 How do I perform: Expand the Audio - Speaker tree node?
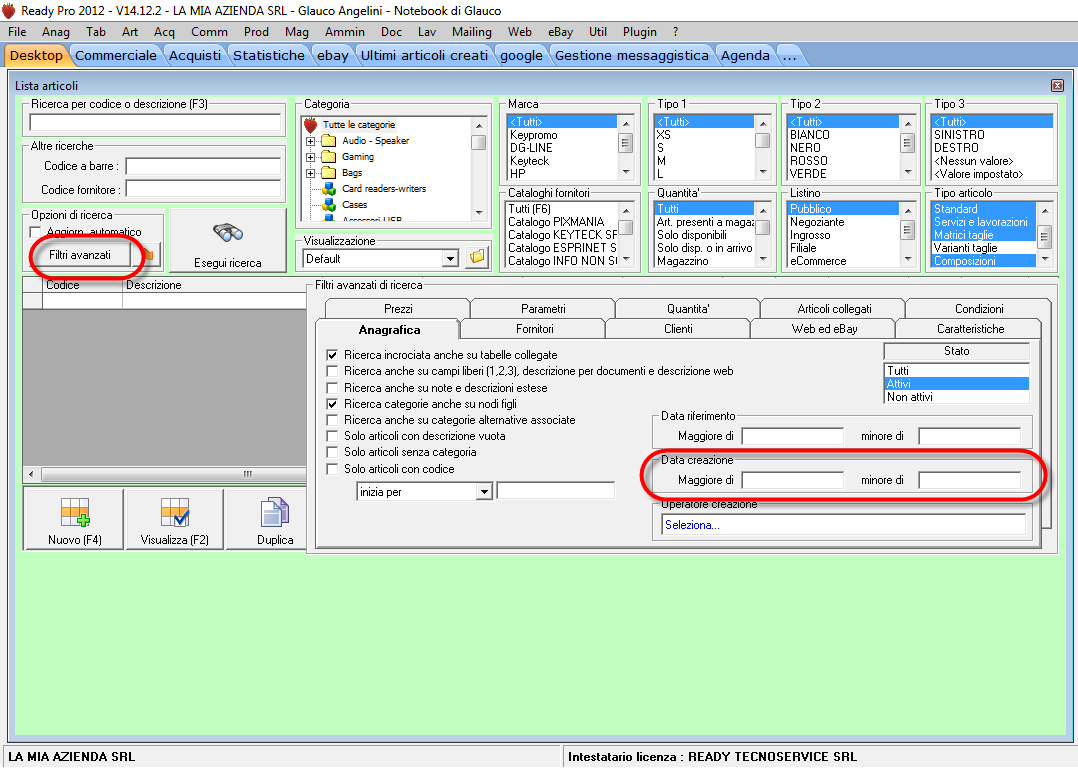tap(310, 141)
